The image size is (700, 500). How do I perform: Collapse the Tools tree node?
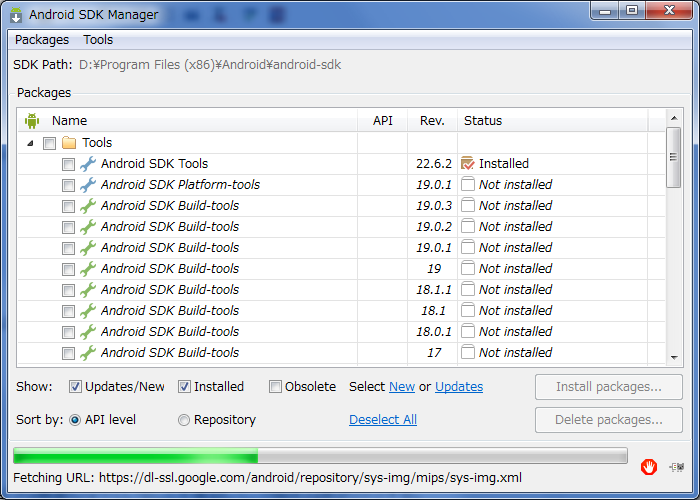[x=30, y=143]
